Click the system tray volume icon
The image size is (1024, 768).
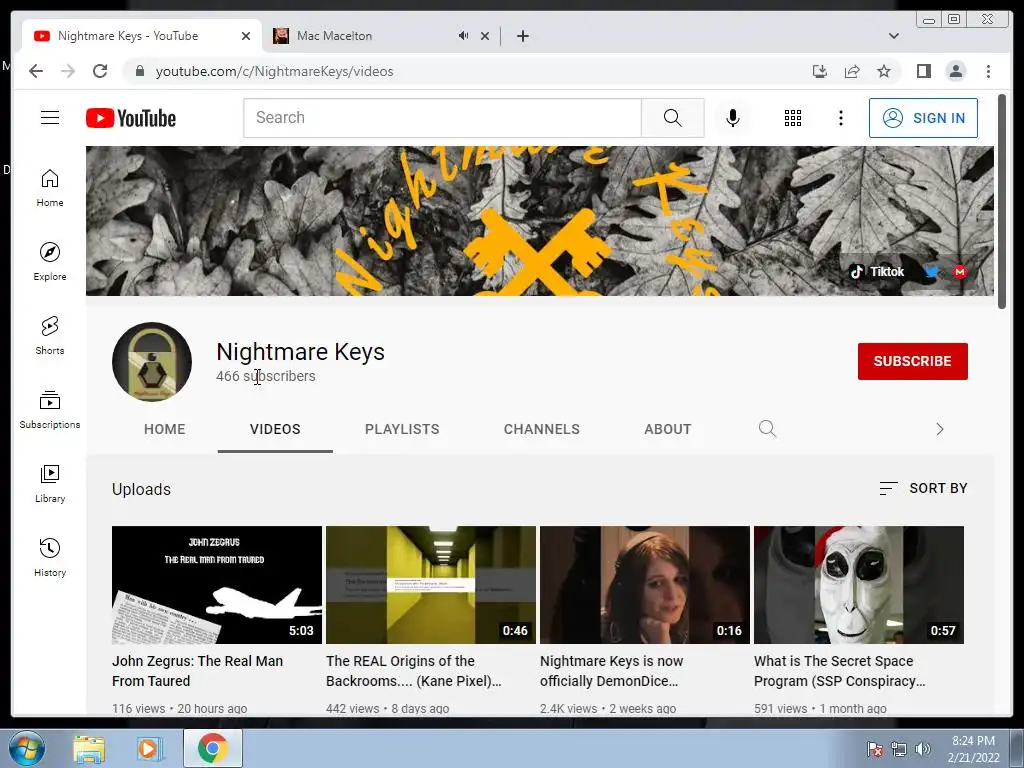[x=922, y=749]
